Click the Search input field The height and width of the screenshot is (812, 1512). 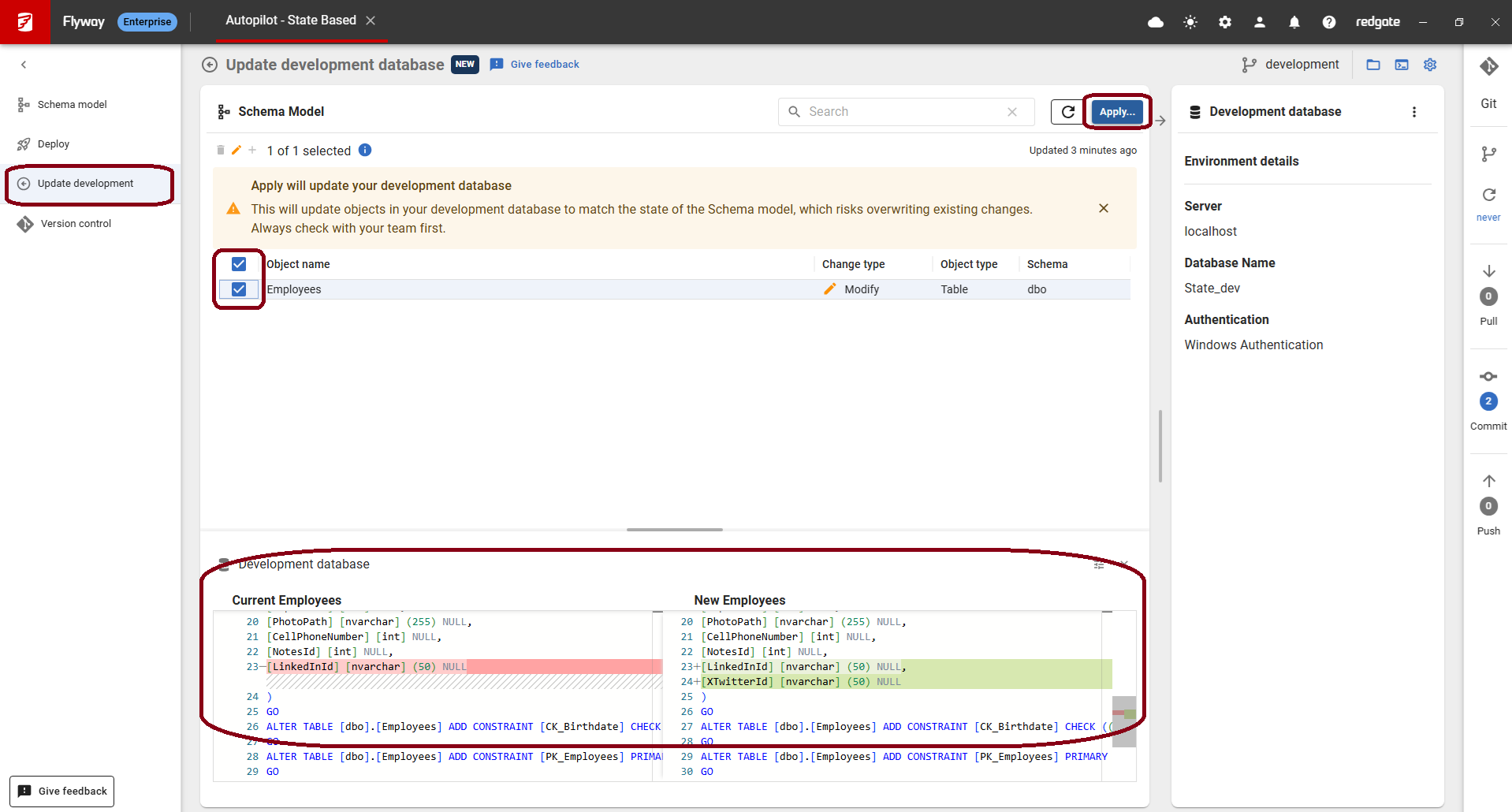click(x=906, y=112)
